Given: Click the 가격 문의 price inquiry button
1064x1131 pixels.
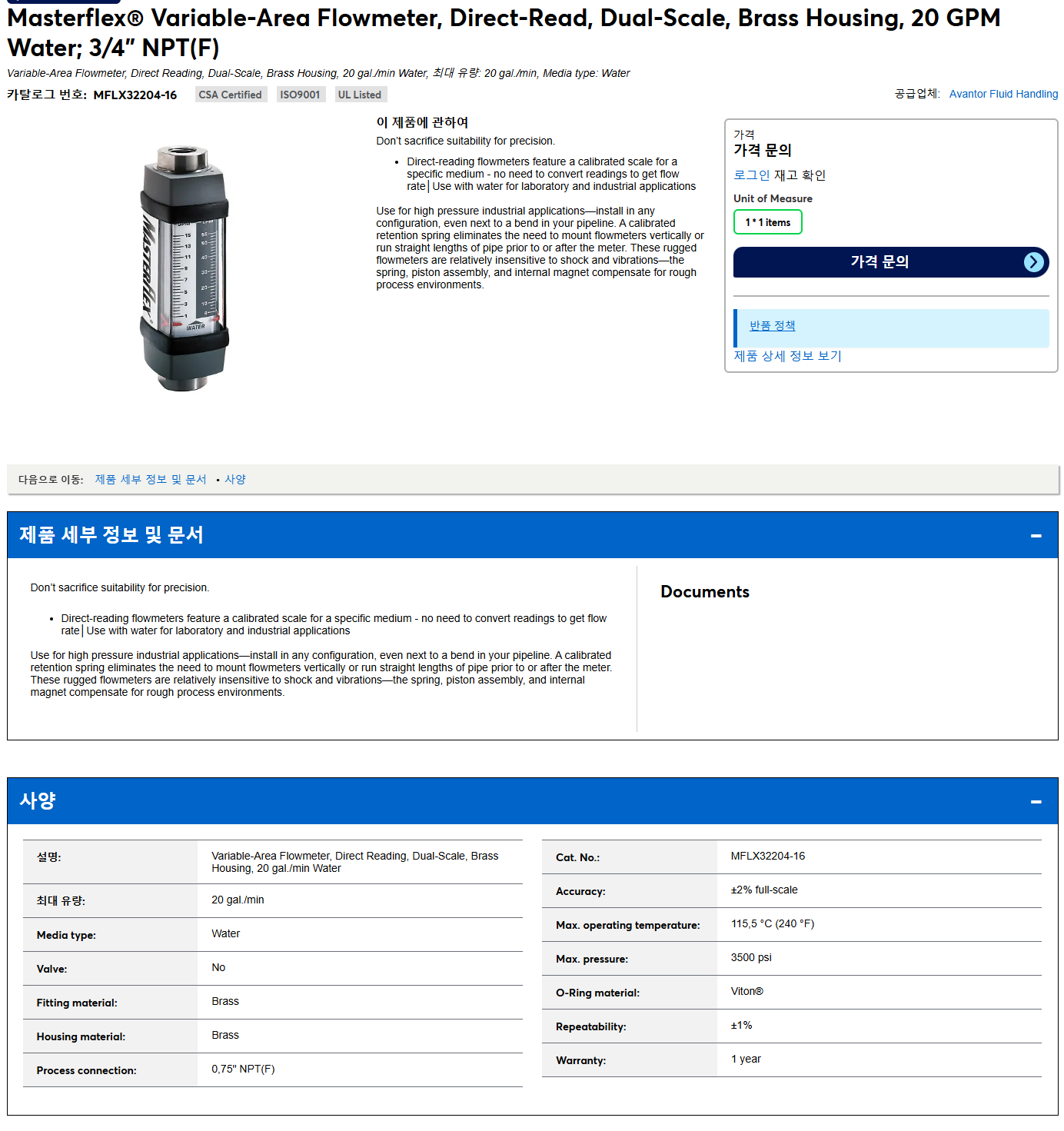Looking at the screenshot, I should [891, 262].
